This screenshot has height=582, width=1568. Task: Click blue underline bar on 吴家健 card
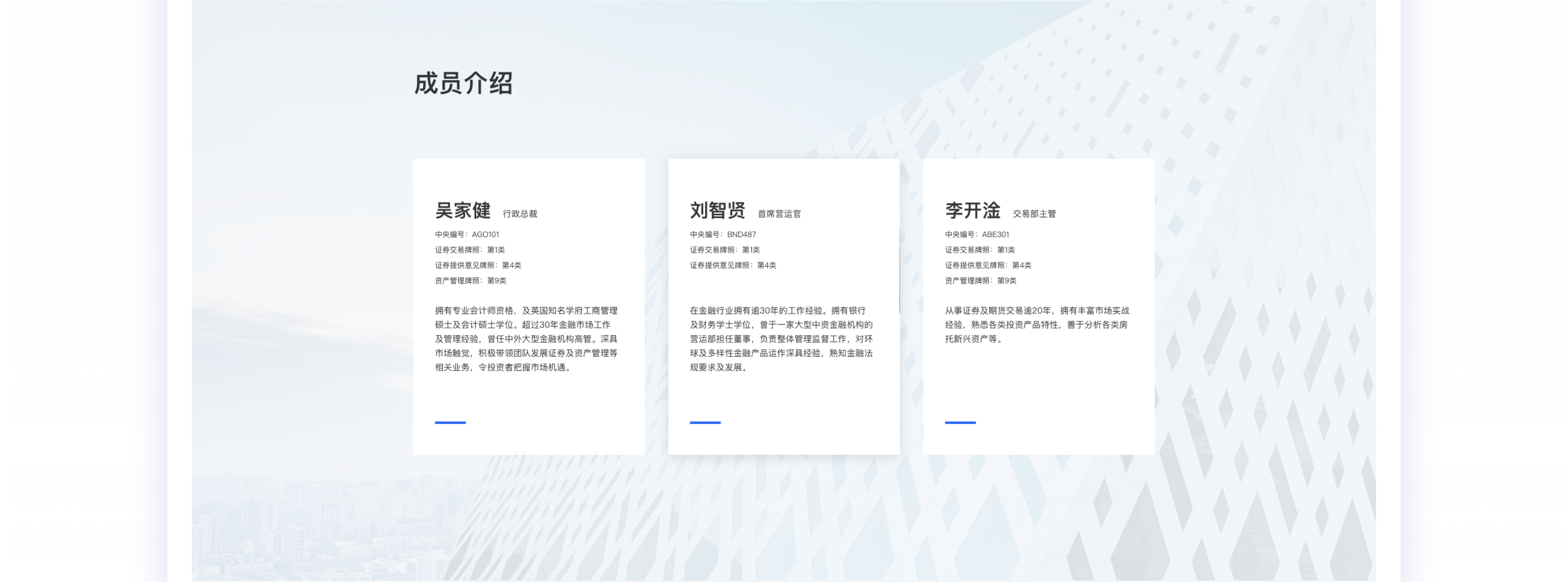(450, 422)
